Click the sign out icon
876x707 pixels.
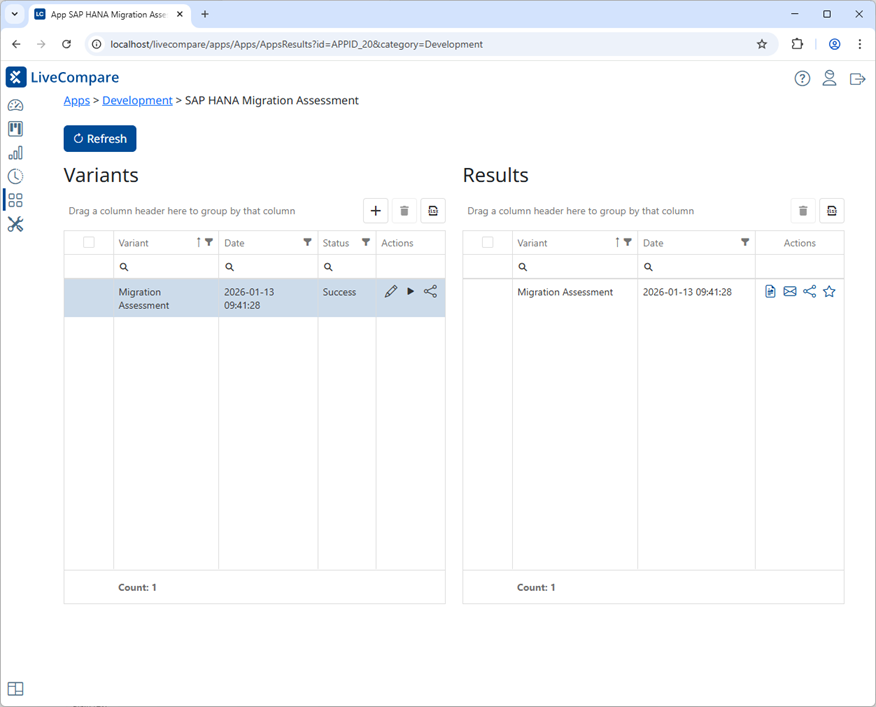pyautogui.click(x=857, y=79)
